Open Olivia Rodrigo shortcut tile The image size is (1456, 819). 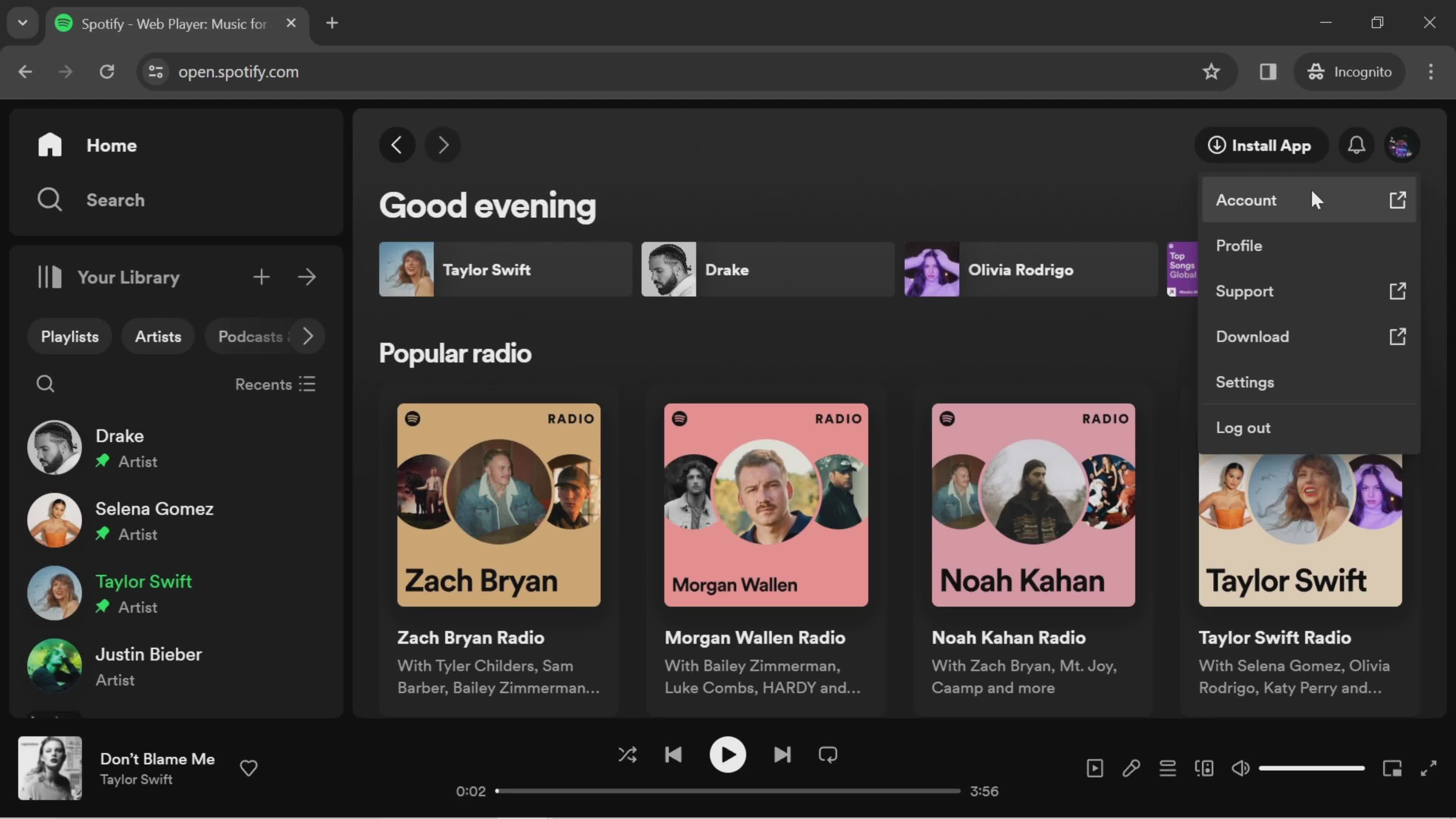click(1031, 270)
